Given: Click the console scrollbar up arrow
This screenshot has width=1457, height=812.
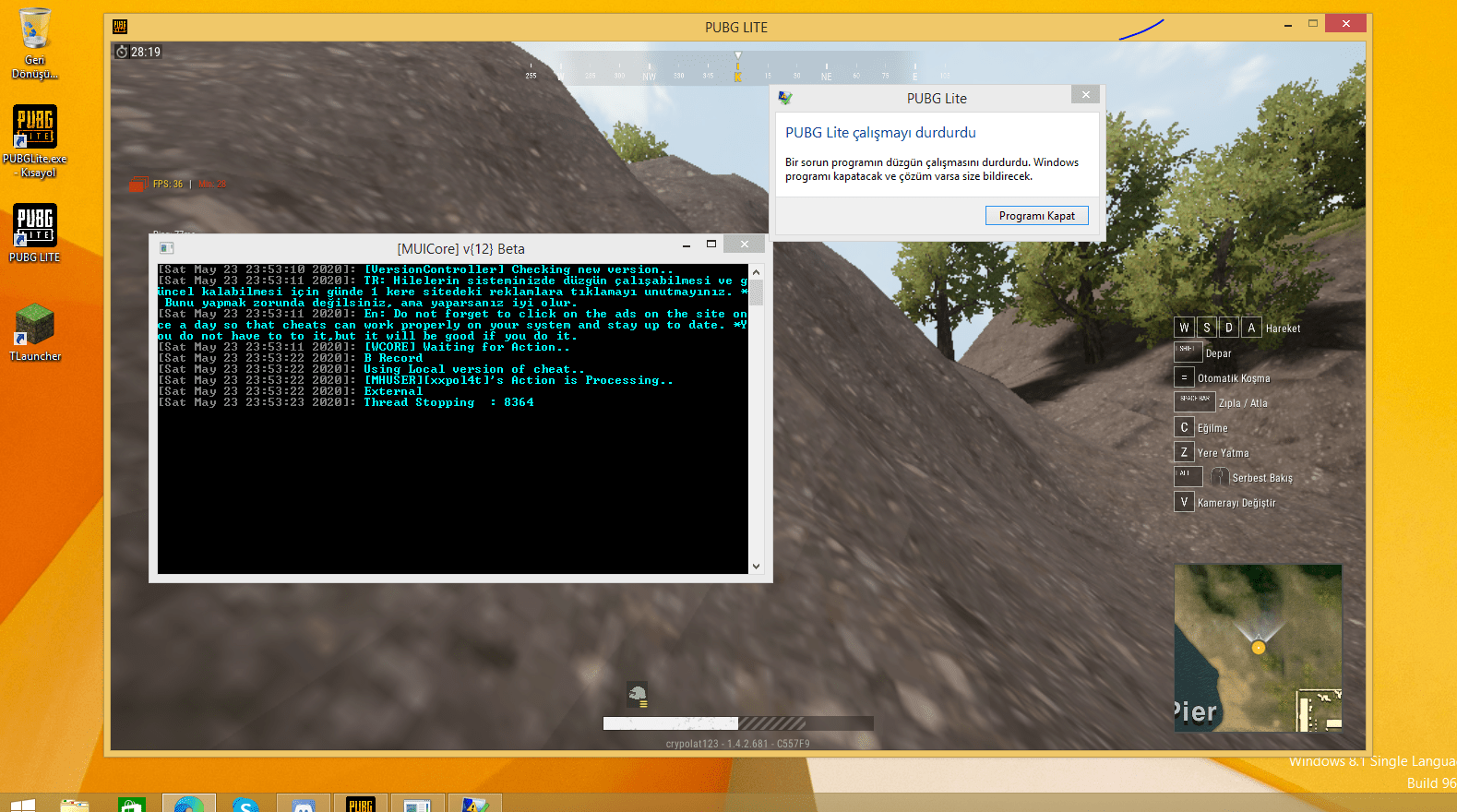Looking at the screenshot, I should pos(757,272).
